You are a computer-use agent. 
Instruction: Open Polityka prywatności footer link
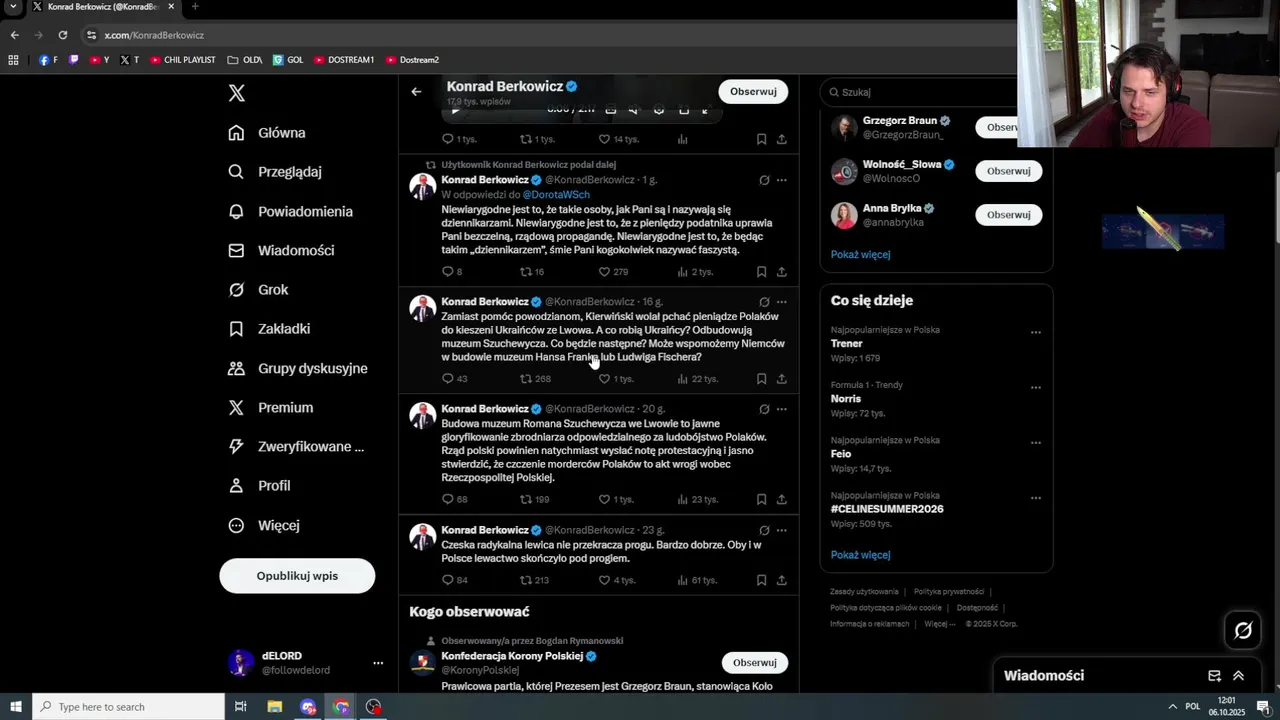[x=948, y=592]
